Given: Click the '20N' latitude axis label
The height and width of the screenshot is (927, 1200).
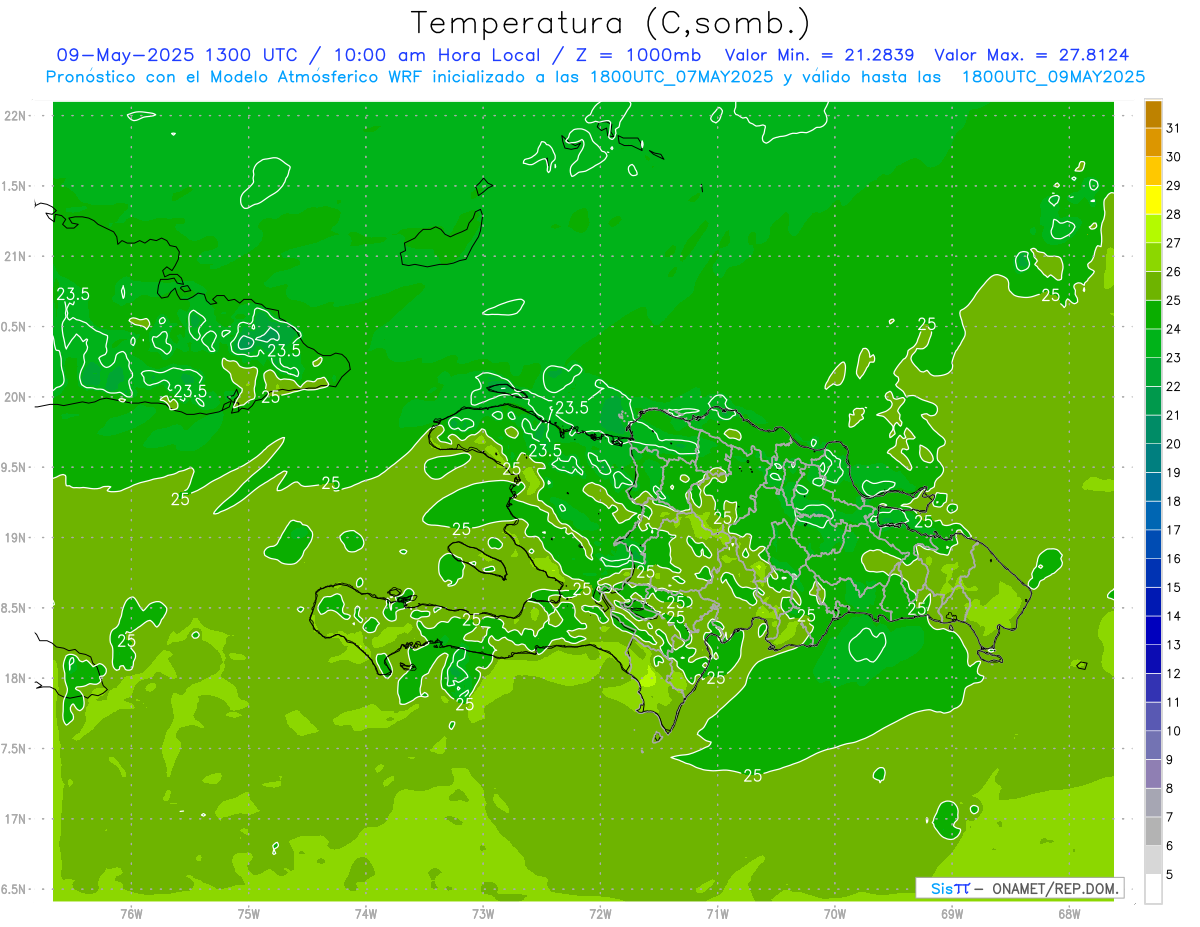Looking at the screenshot, I should (14, 397).
